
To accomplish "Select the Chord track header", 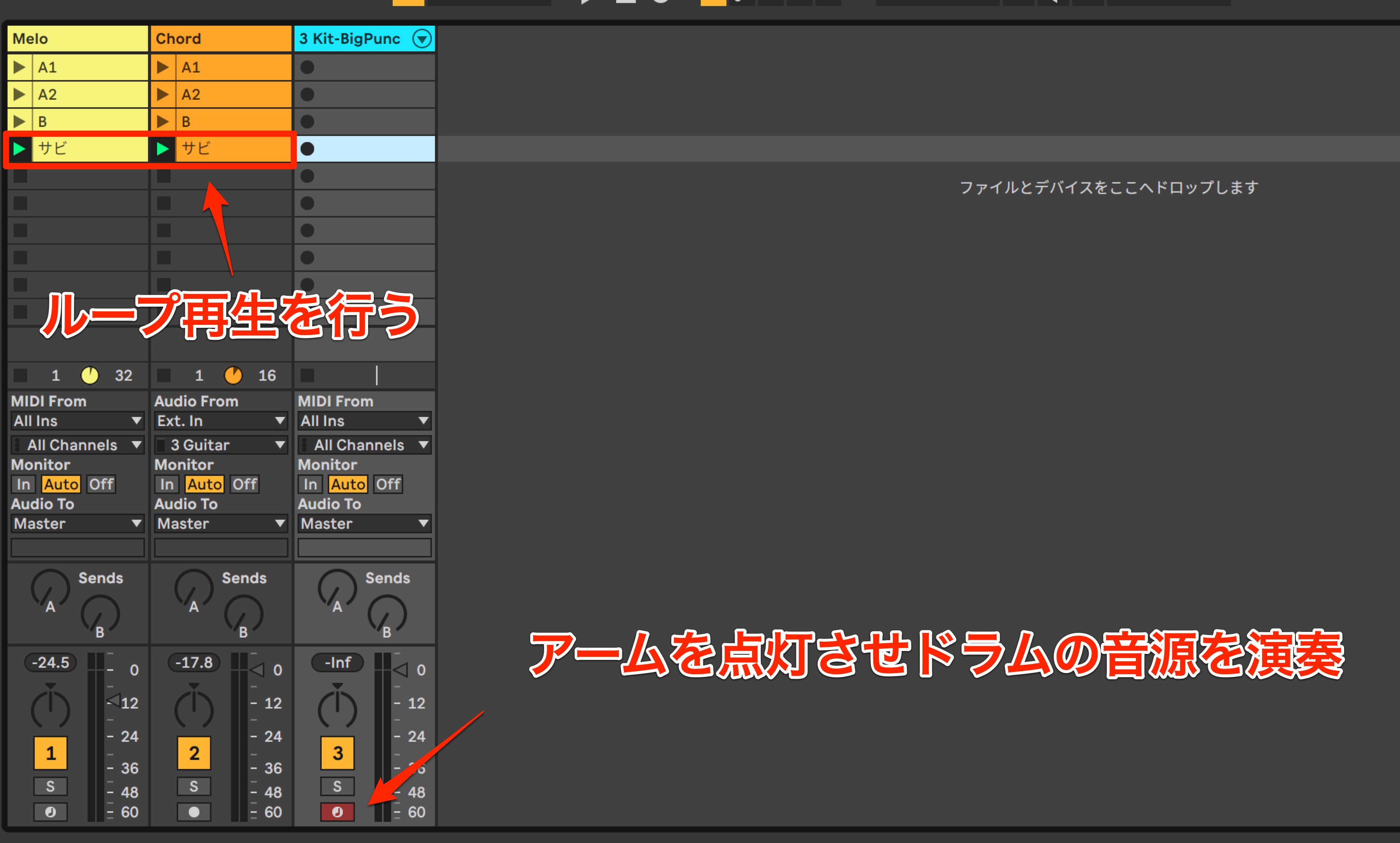I will [x=221, y=39].
